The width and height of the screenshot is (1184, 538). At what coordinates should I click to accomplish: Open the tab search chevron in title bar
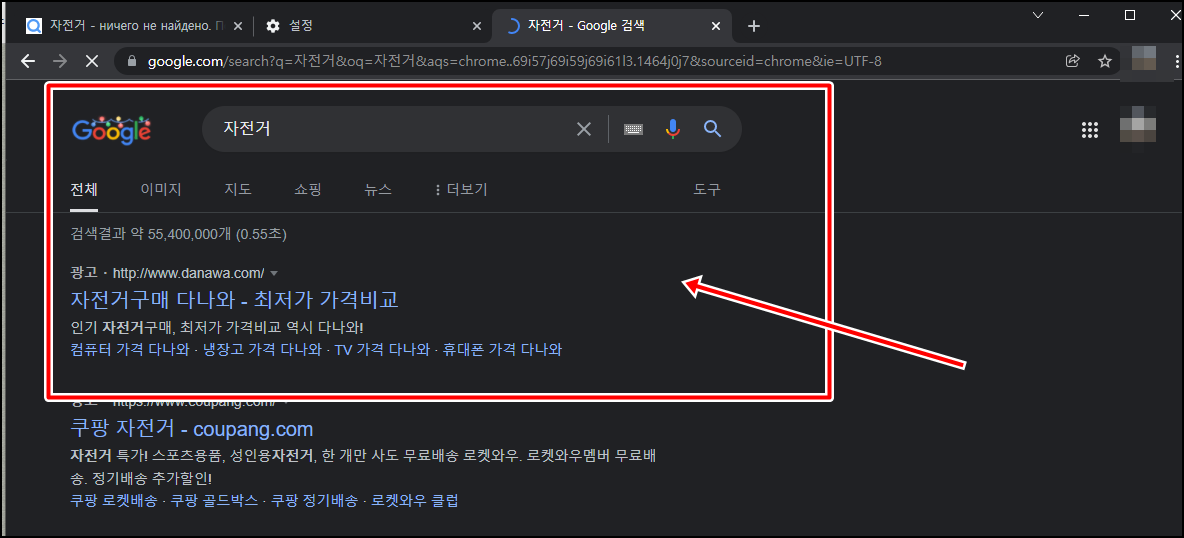(1038, 14)
